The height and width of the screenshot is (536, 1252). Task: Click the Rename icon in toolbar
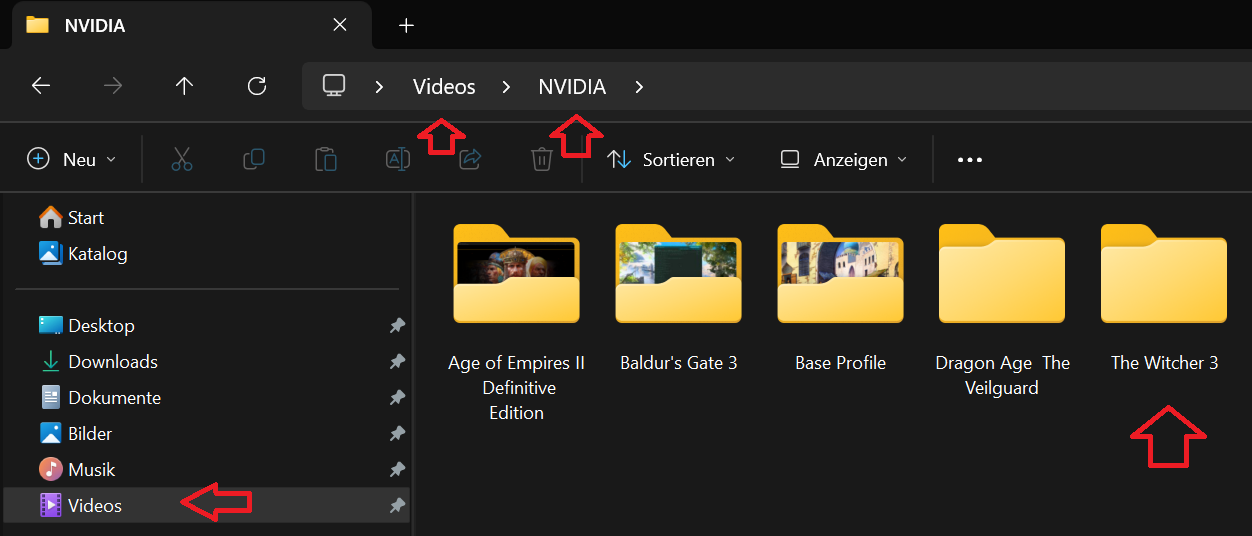398,159
